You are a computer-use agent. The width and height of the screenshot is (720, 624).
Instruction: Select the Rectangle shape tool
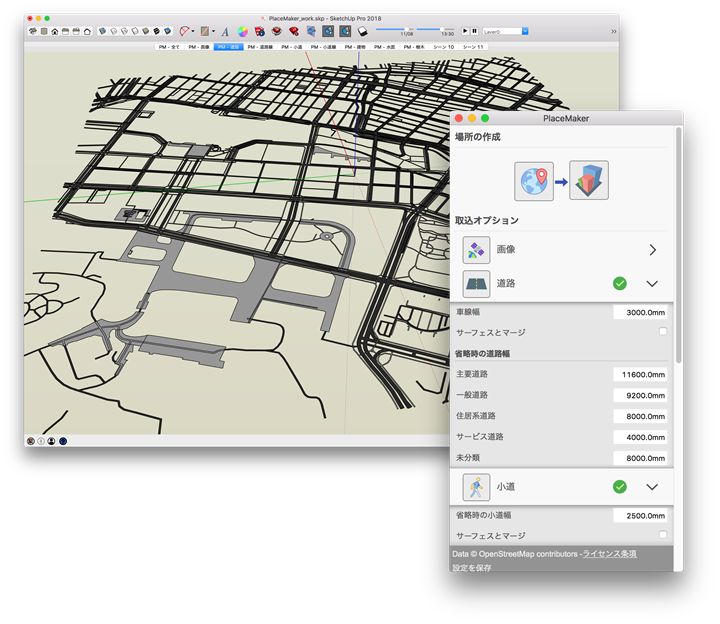coord(205,31)
